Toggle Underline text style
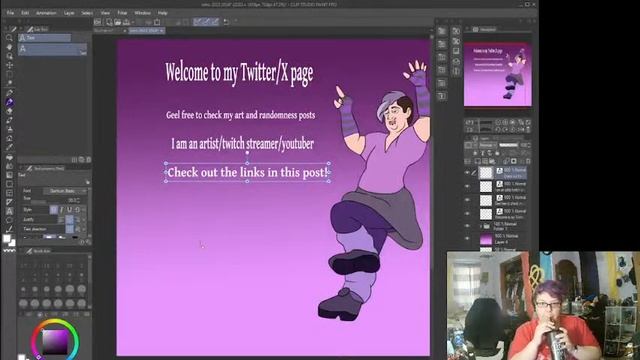Image resolution: width=640 pixels, height=360 pixels. pyautogui.click(x=69, y=210)
